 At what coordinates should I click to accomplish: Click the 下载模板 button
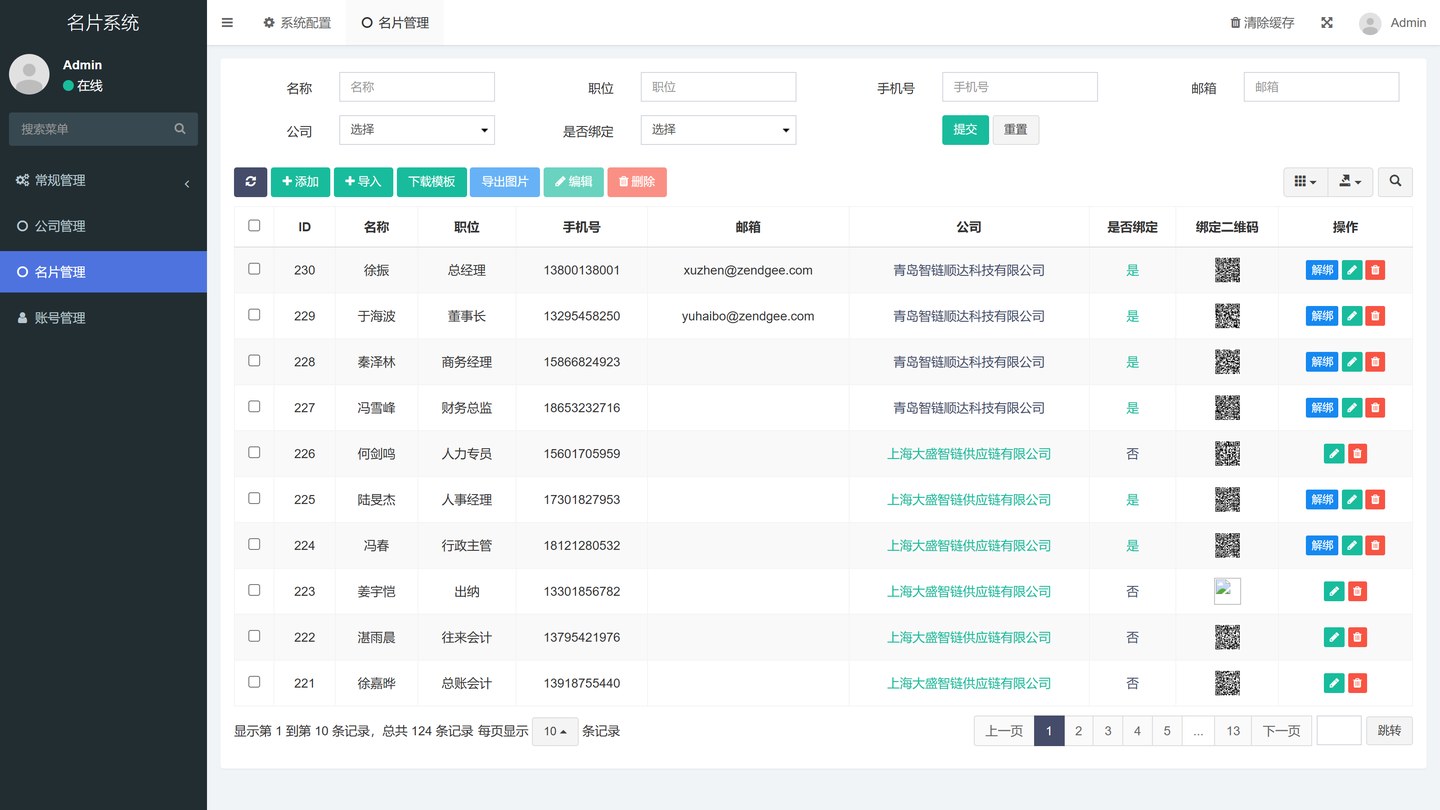click(x=431, y=182)
